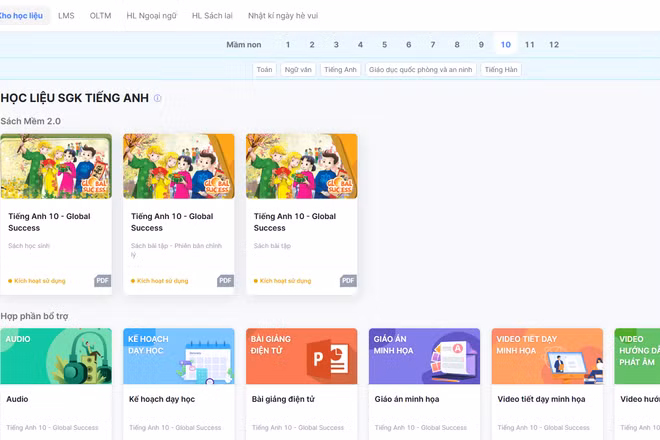Open the Kho học liệu tab
This screenshot has width=660, height=440.
tap(21, 16)
